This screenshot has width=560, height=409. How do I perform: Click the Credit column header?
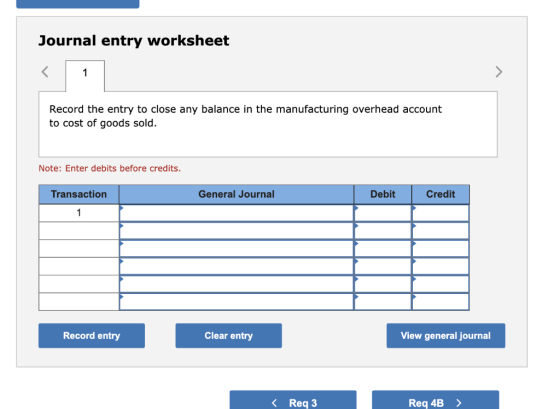pyautogui.click(x=440, y=194)
